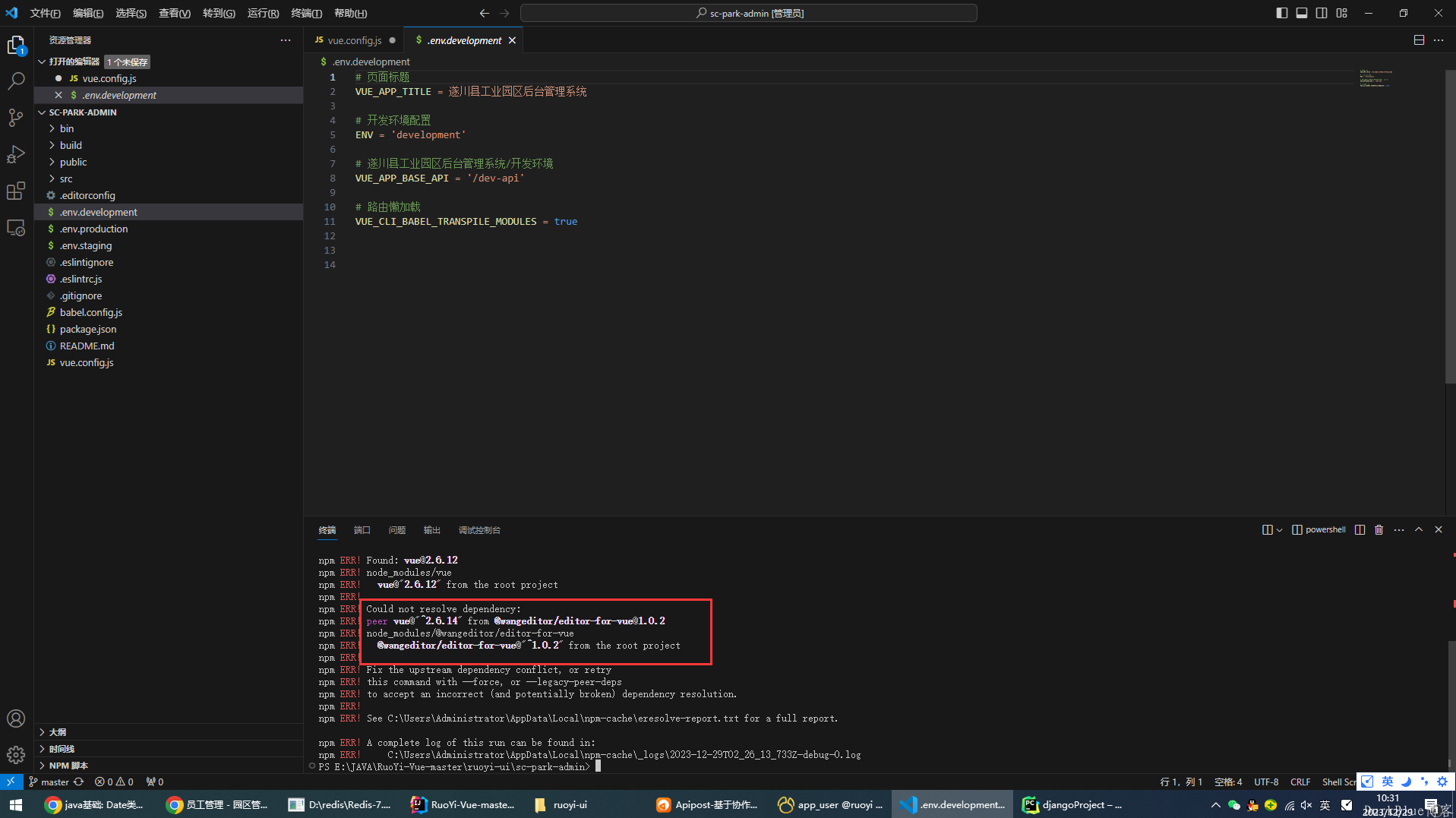Click master branch in status bar

click(x=49, y=782)
